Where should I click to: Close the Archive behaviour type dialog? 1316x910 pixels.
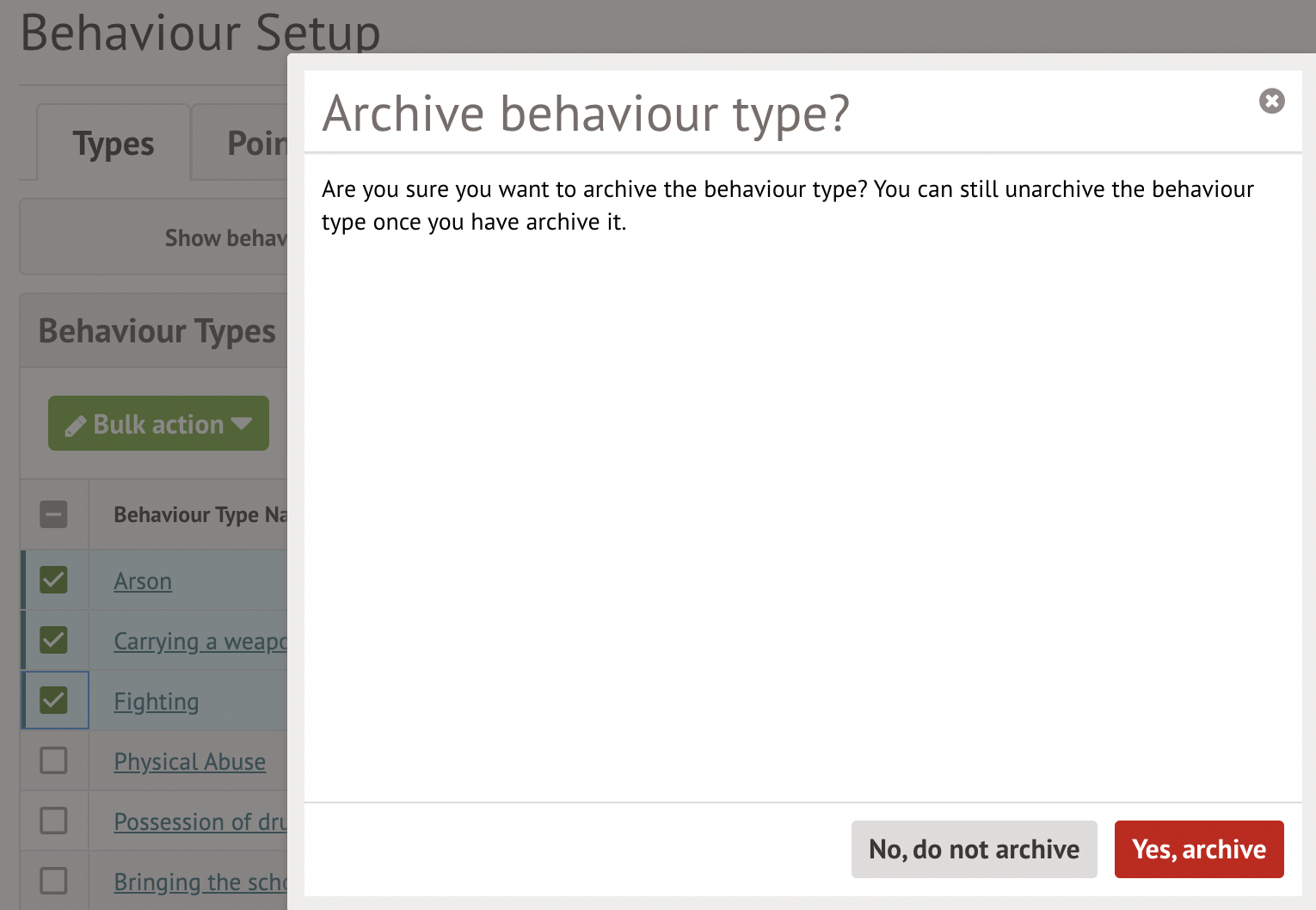pyautogui.click(x=1271, y=101)
